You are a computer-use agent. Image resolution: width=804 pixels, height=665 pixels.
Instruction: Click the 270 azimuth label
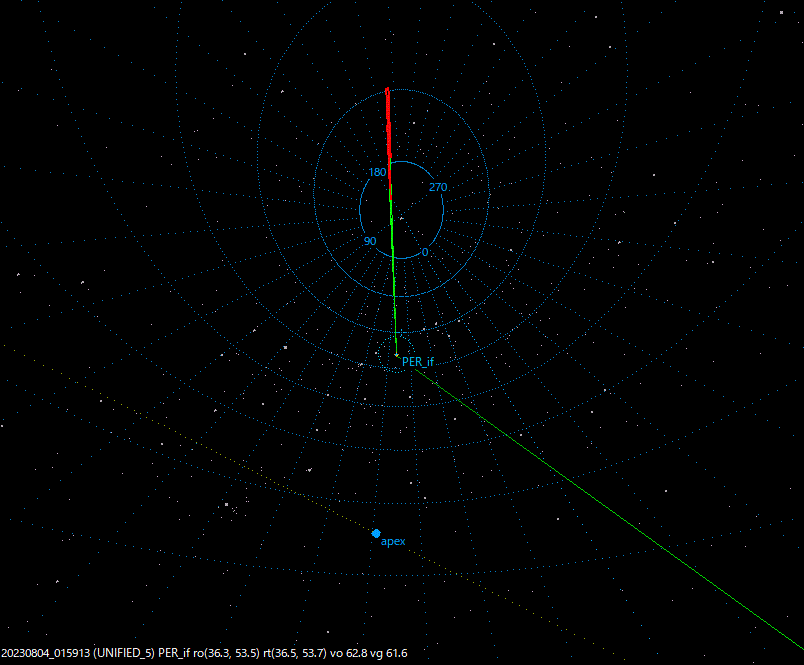(436, 185)
